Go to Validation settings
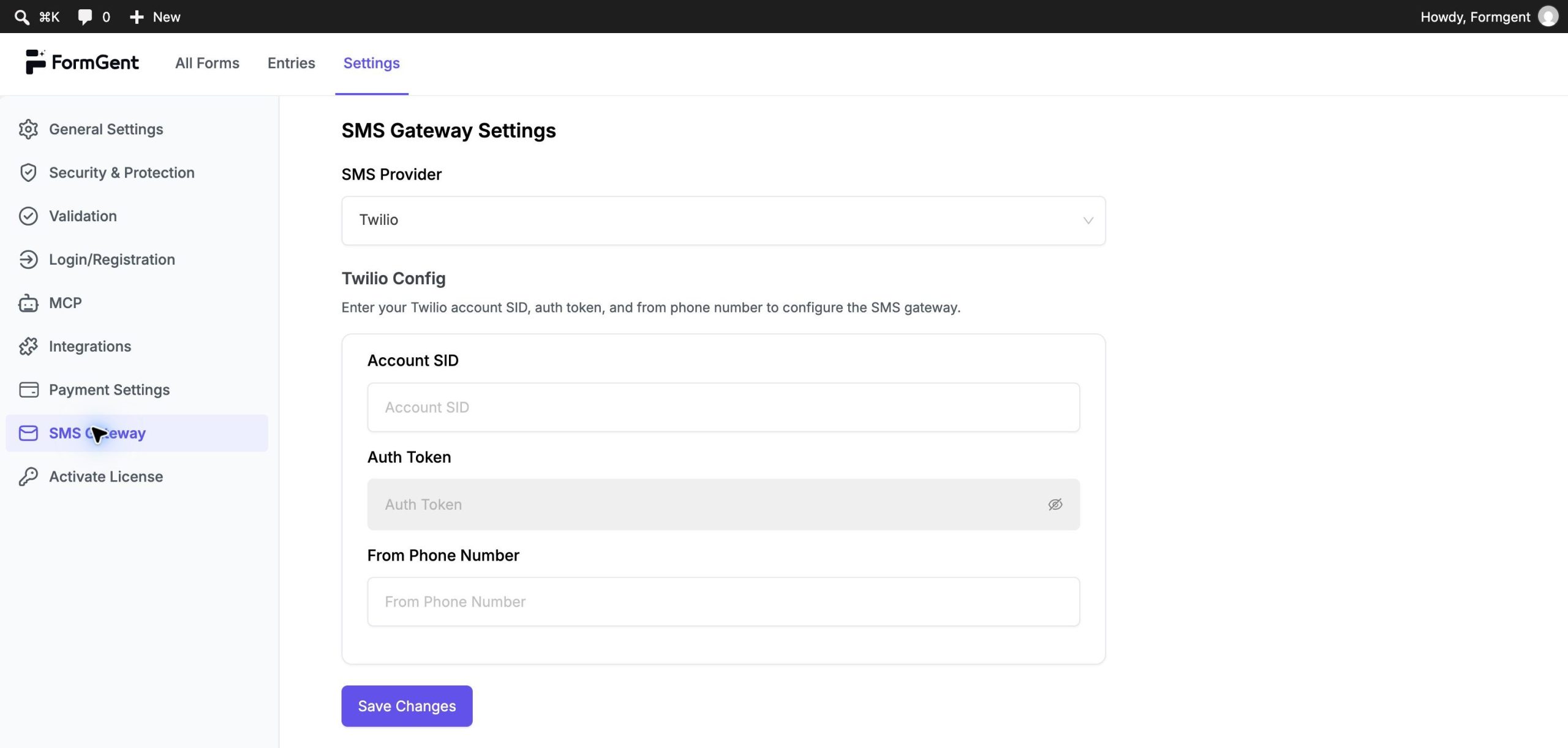1568x748 pixels. point(137,216)
